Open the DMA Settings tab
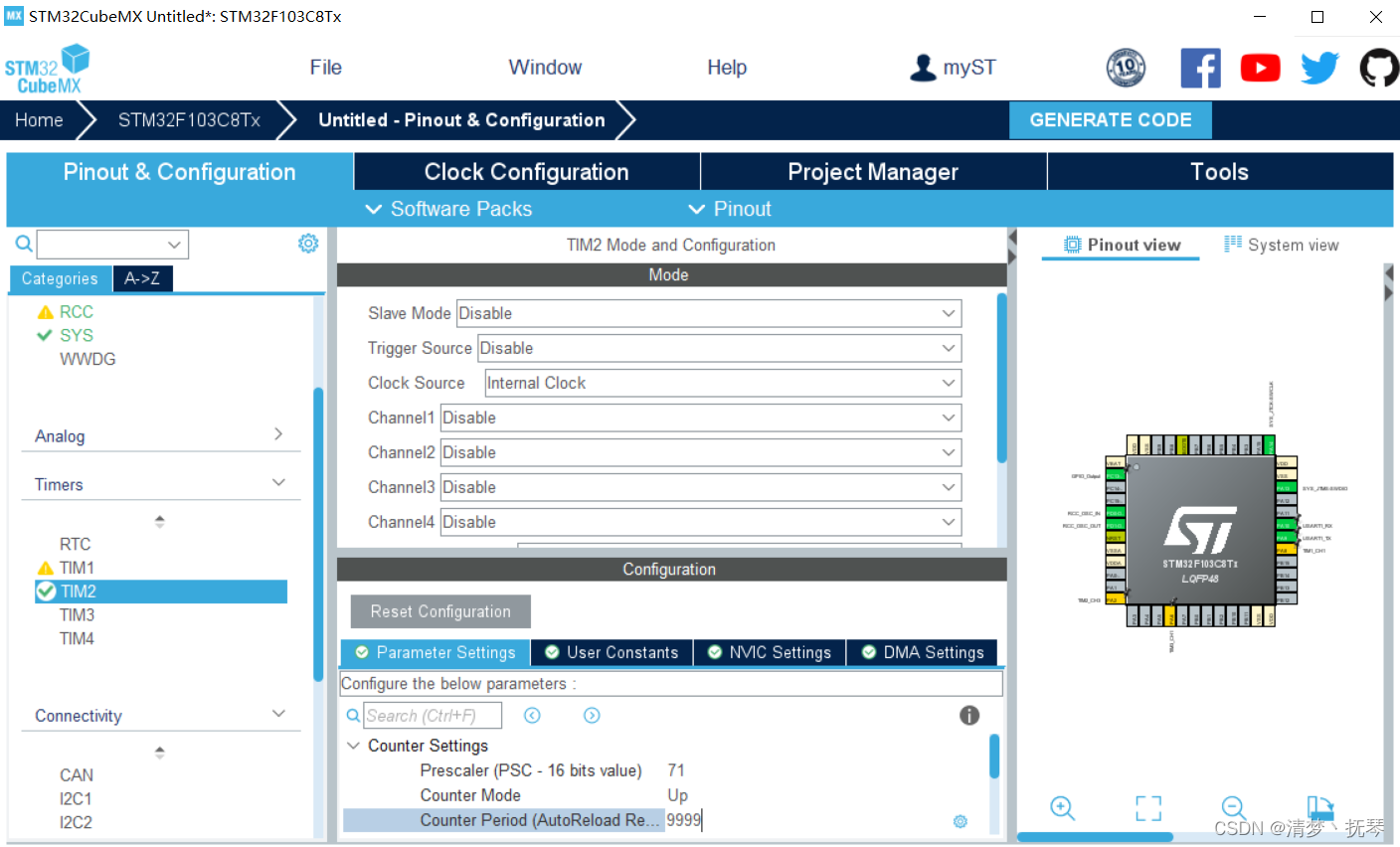1400x847 pixels. 922,652
